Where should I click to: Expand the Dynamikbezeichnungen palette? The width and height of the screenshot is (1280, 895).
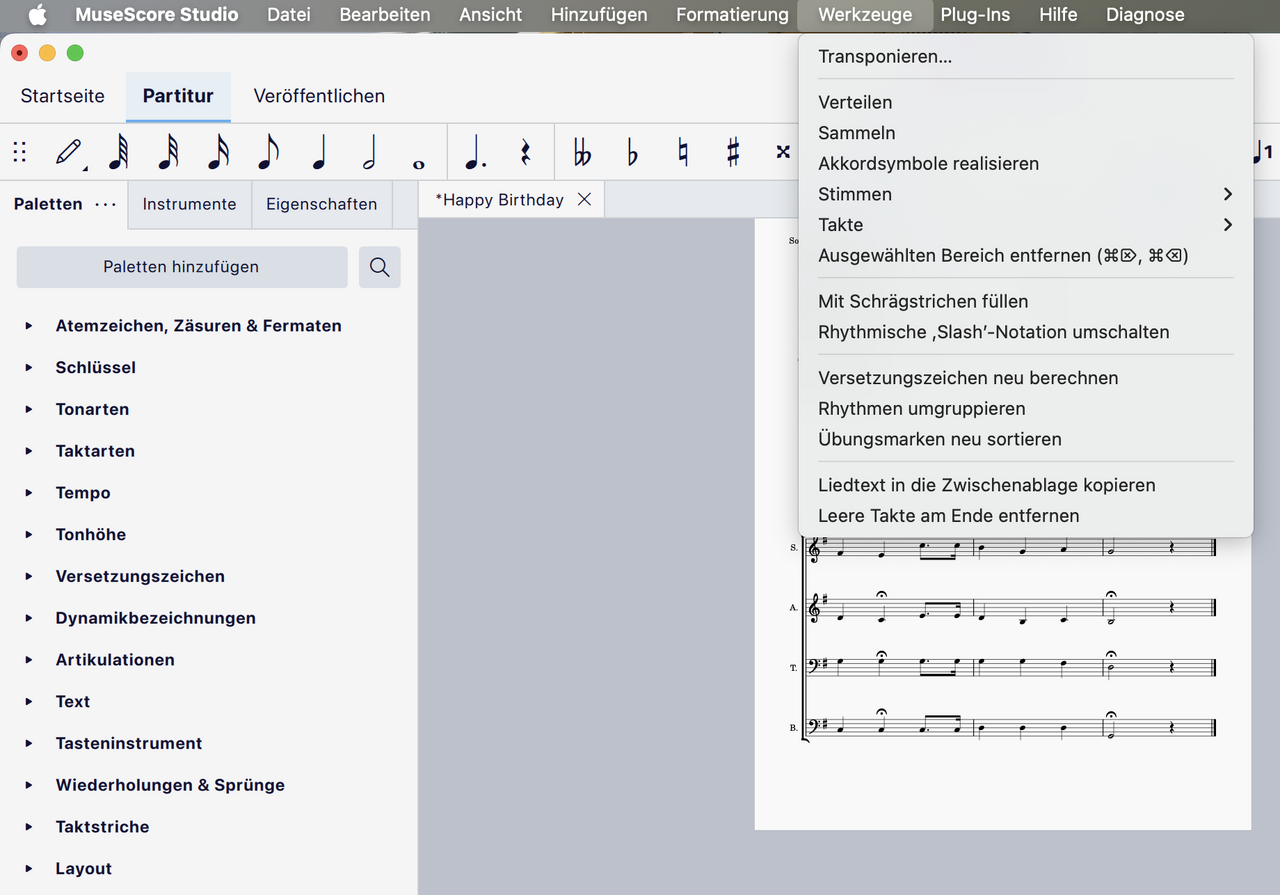[x=30, y=618]
